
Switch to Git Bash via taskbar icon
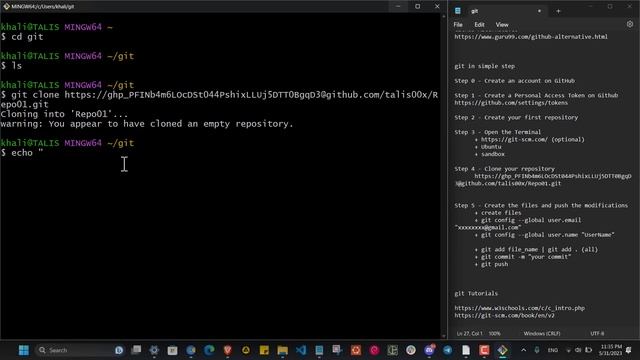502,350
